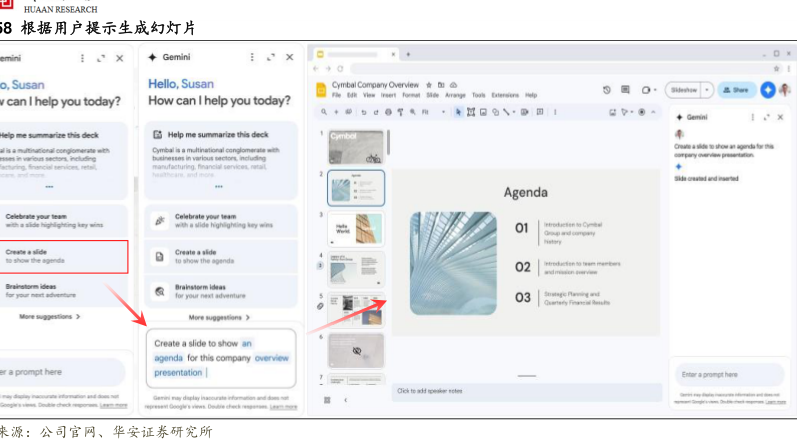This screenshot has height=442, width=797.
Task: Expand the Slideshow dropdown arrow
Action: pos(708,90)
